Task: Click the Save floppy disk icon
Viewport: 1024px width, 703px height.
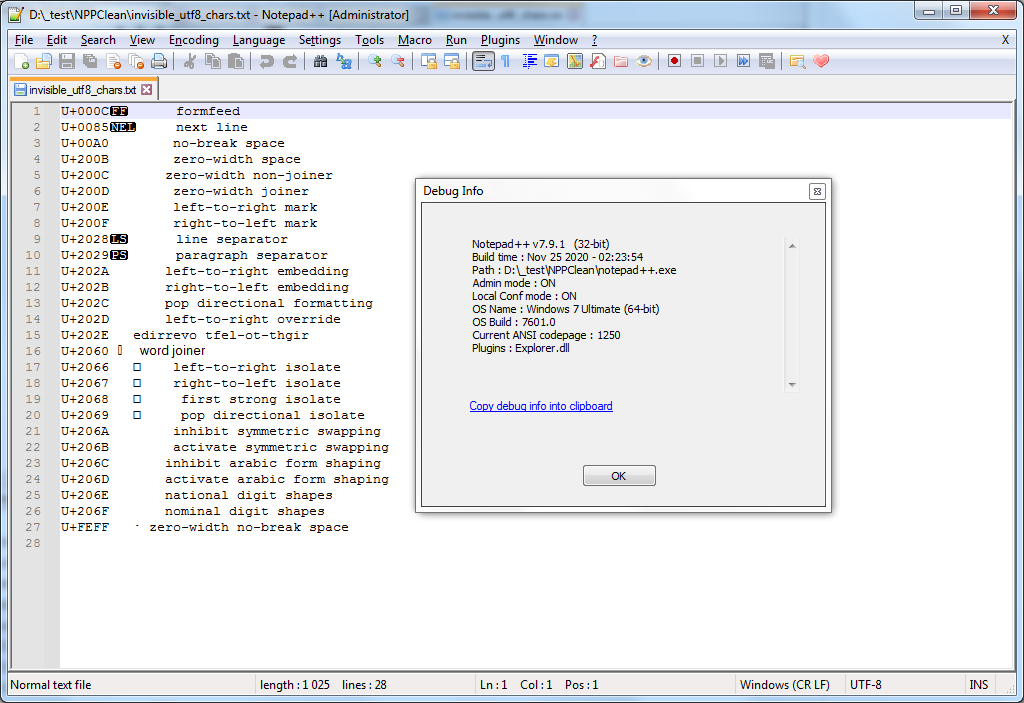Action: 67,61
